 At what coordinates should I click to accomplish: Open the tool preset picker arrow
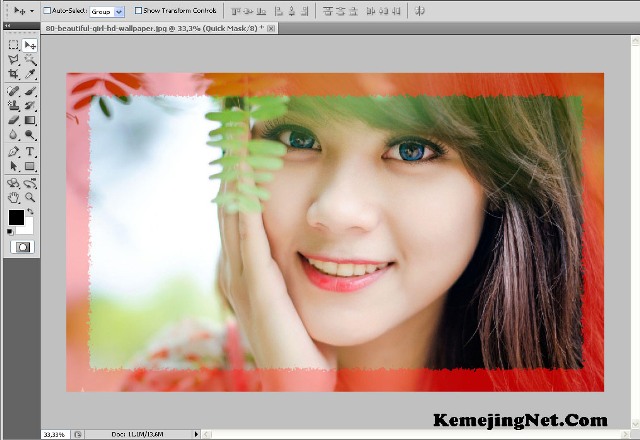click(32, 11)
